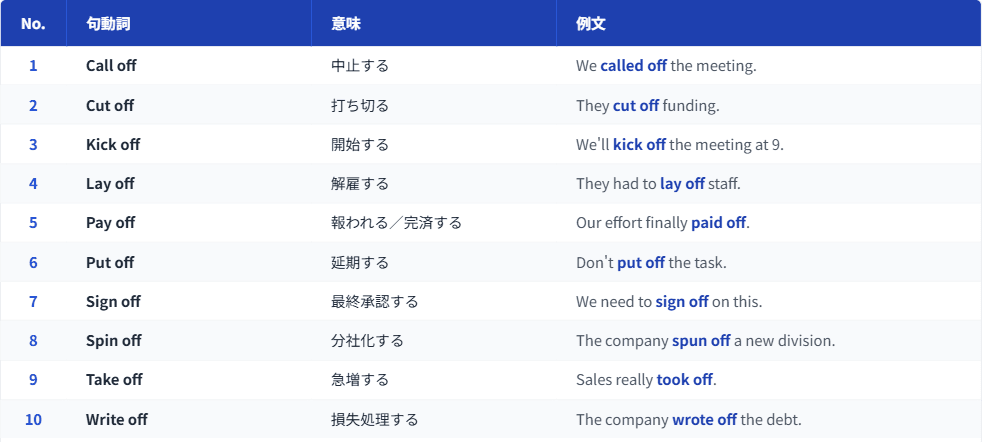Click row number 1
The width and height of the screenshot is (992, 442).
33,66
